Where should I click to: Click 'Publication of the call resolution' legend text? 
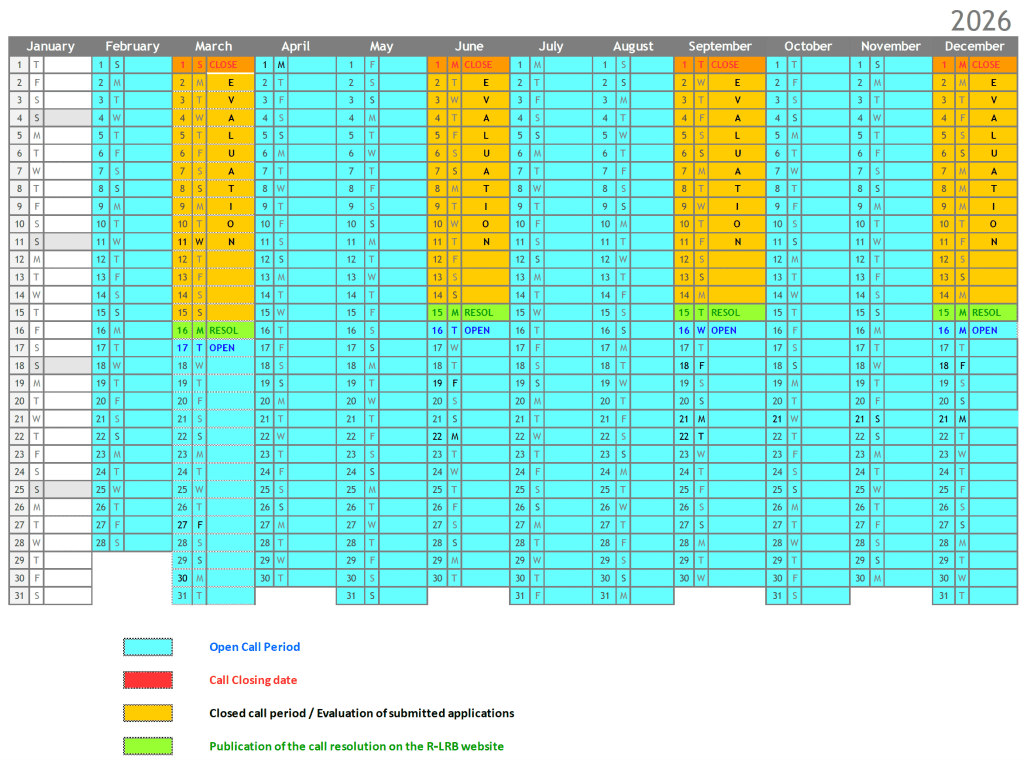point(356,746)
